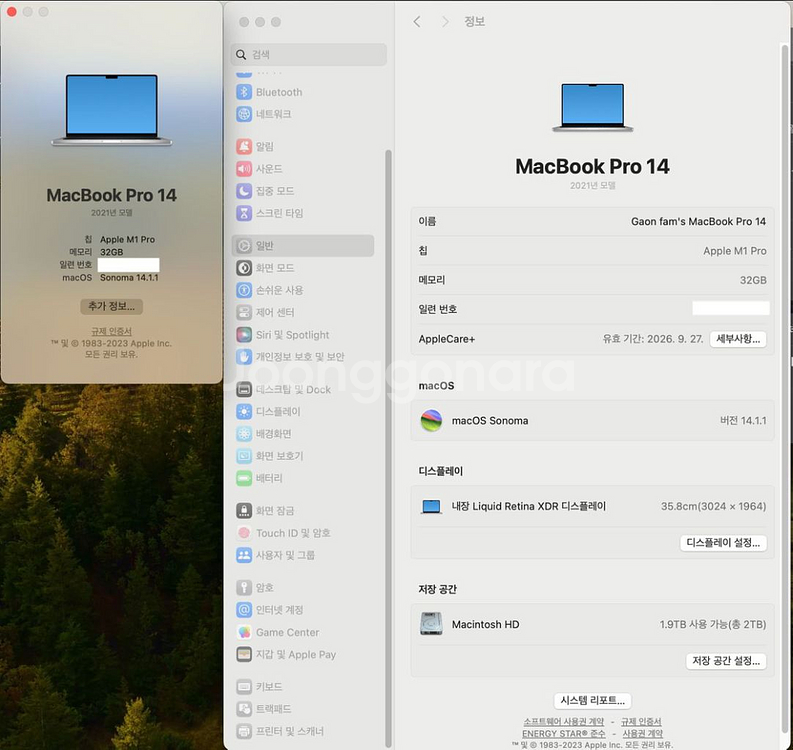793x750 pixels.
Task: Open Touch ID 및 암호 icon
Action: coord(244,533)
